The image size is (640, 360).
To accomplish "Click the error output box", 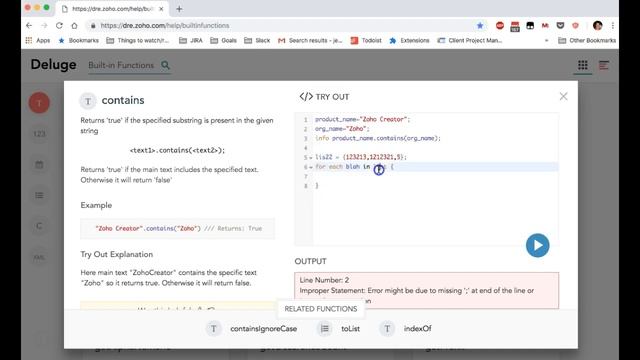I will [427, 290].
